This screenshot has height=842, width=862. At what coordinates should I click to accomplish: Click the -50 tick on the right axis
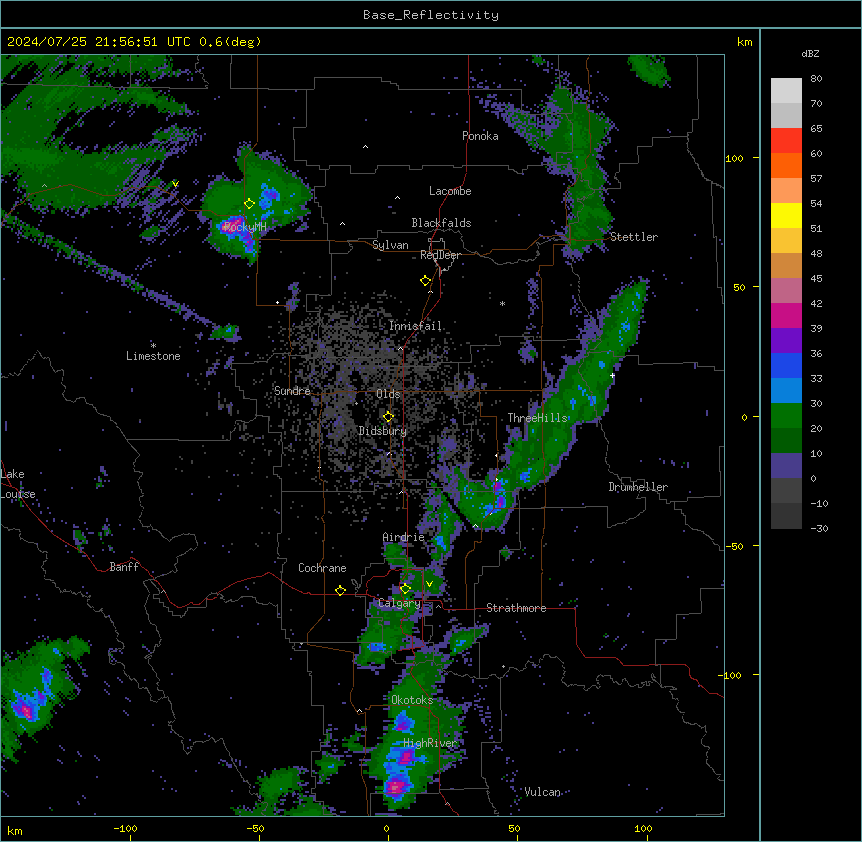733,546
